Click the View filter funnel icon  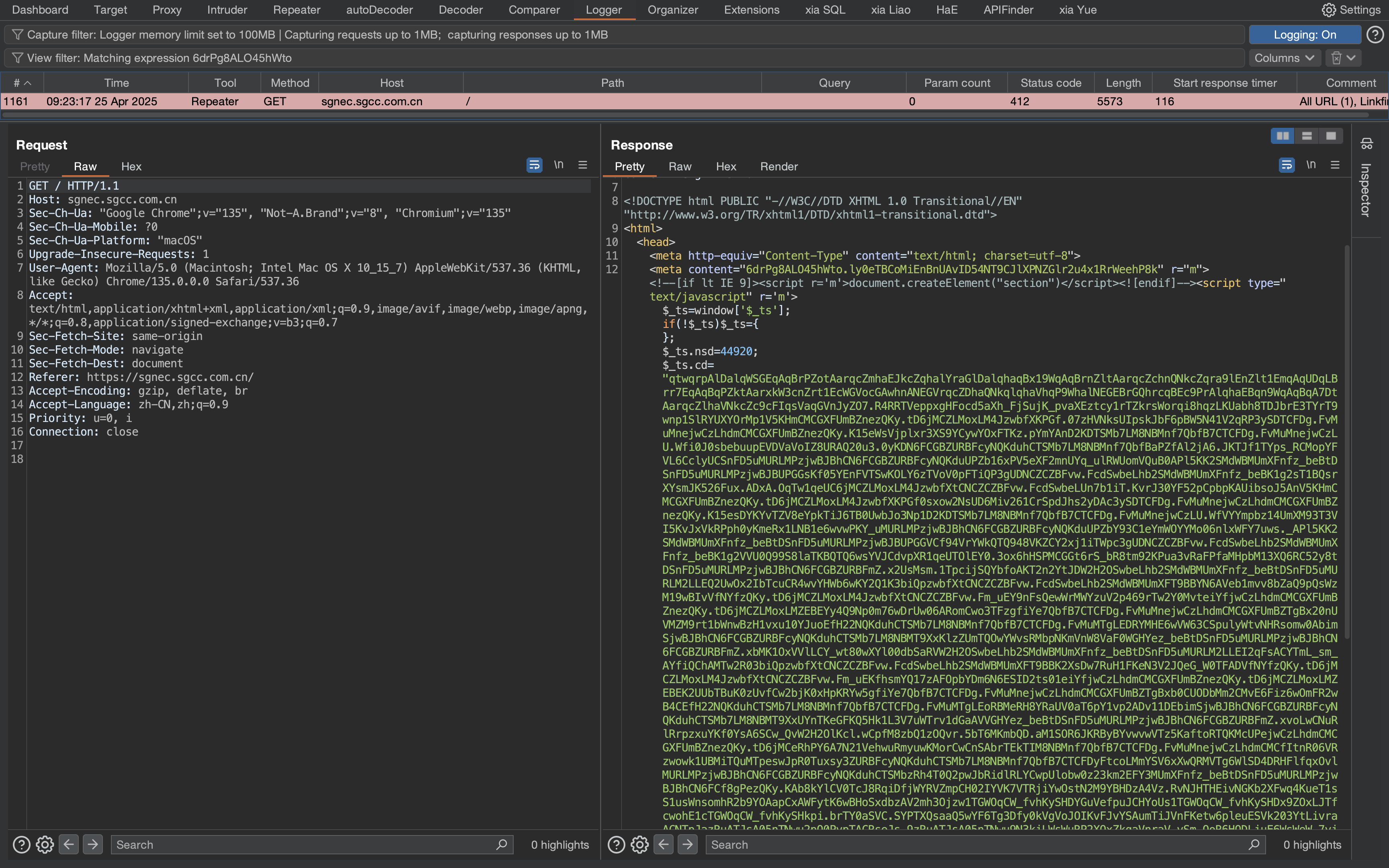click(x=17, y=58)
